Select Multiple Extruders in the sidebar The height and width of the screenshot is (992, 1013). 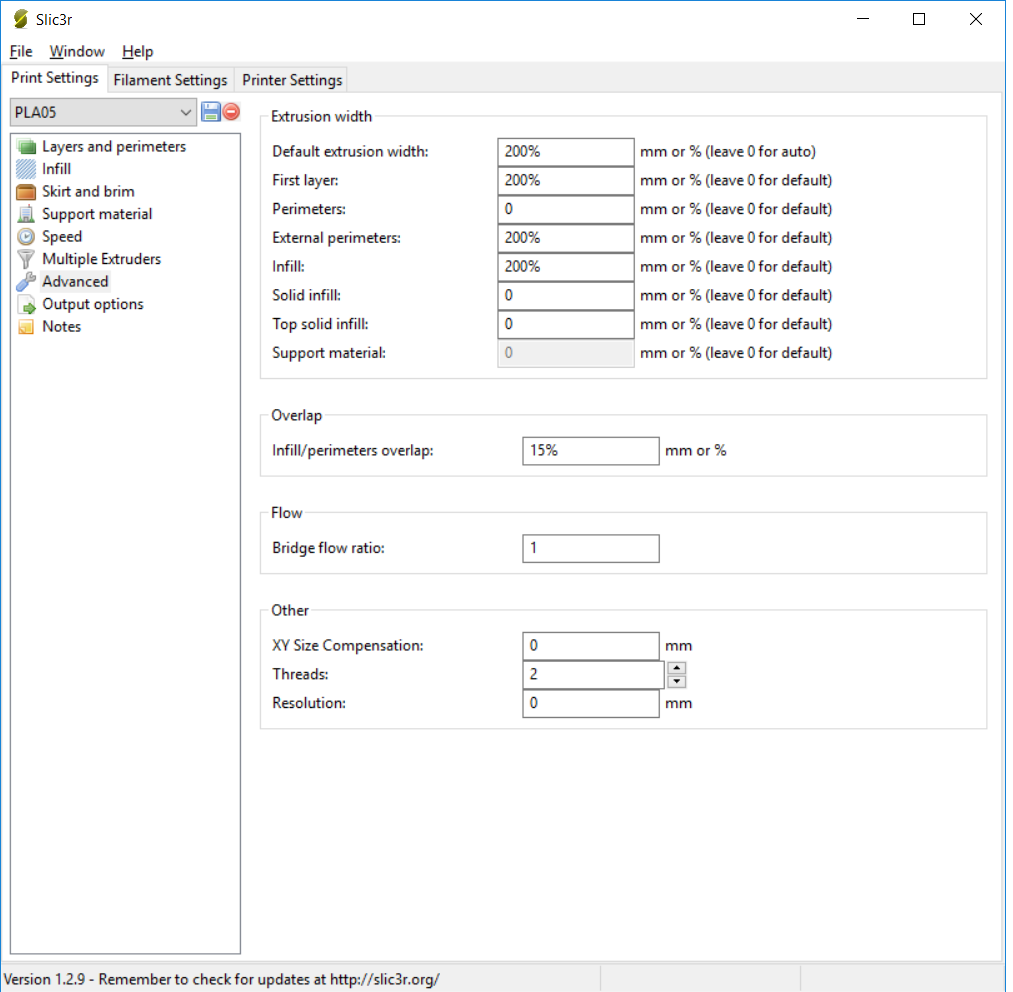[x=101, y=259]
